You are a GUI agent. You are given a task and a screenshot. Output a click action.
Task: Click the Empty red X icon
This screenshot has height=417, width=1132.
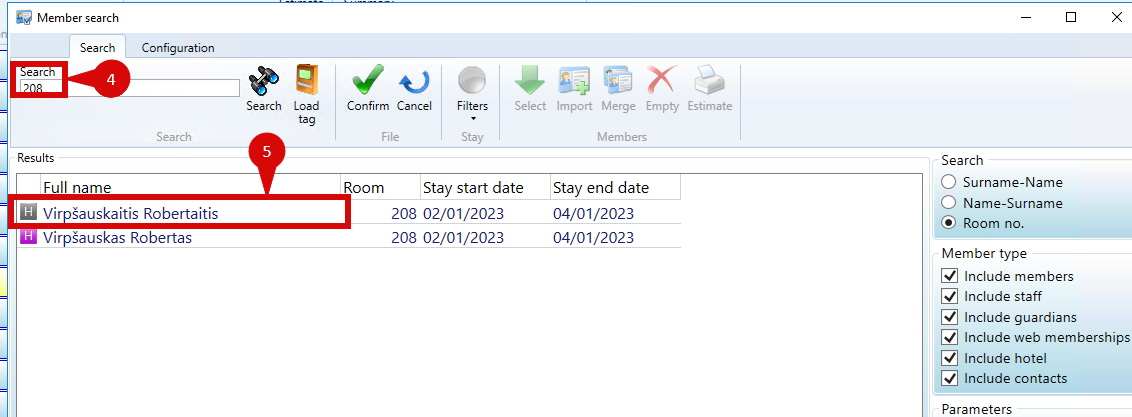[662, 81]
